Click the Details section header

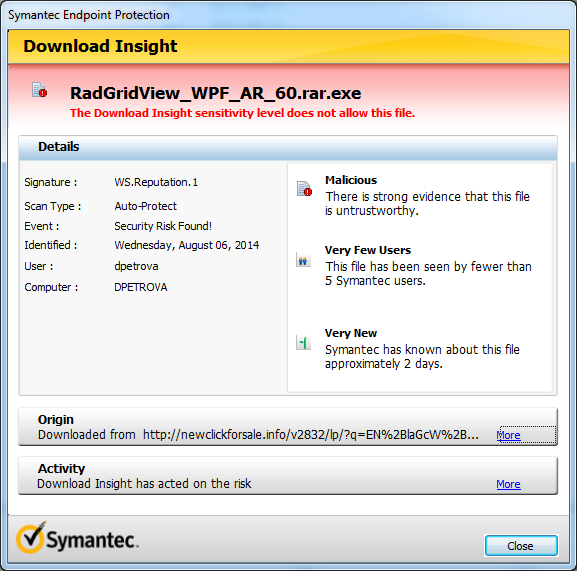point(288,147)
